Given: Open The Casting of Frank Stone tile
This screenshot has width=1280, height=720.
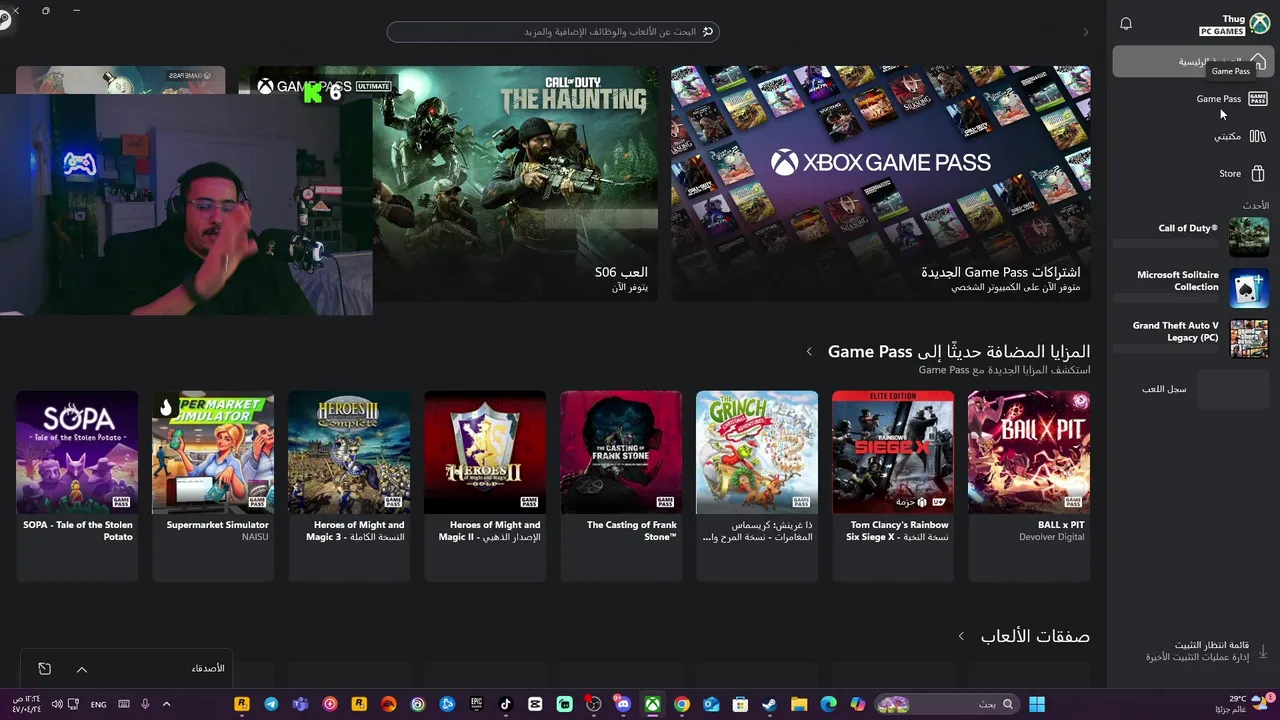Looking at the screenshot, I should (621, 486).
